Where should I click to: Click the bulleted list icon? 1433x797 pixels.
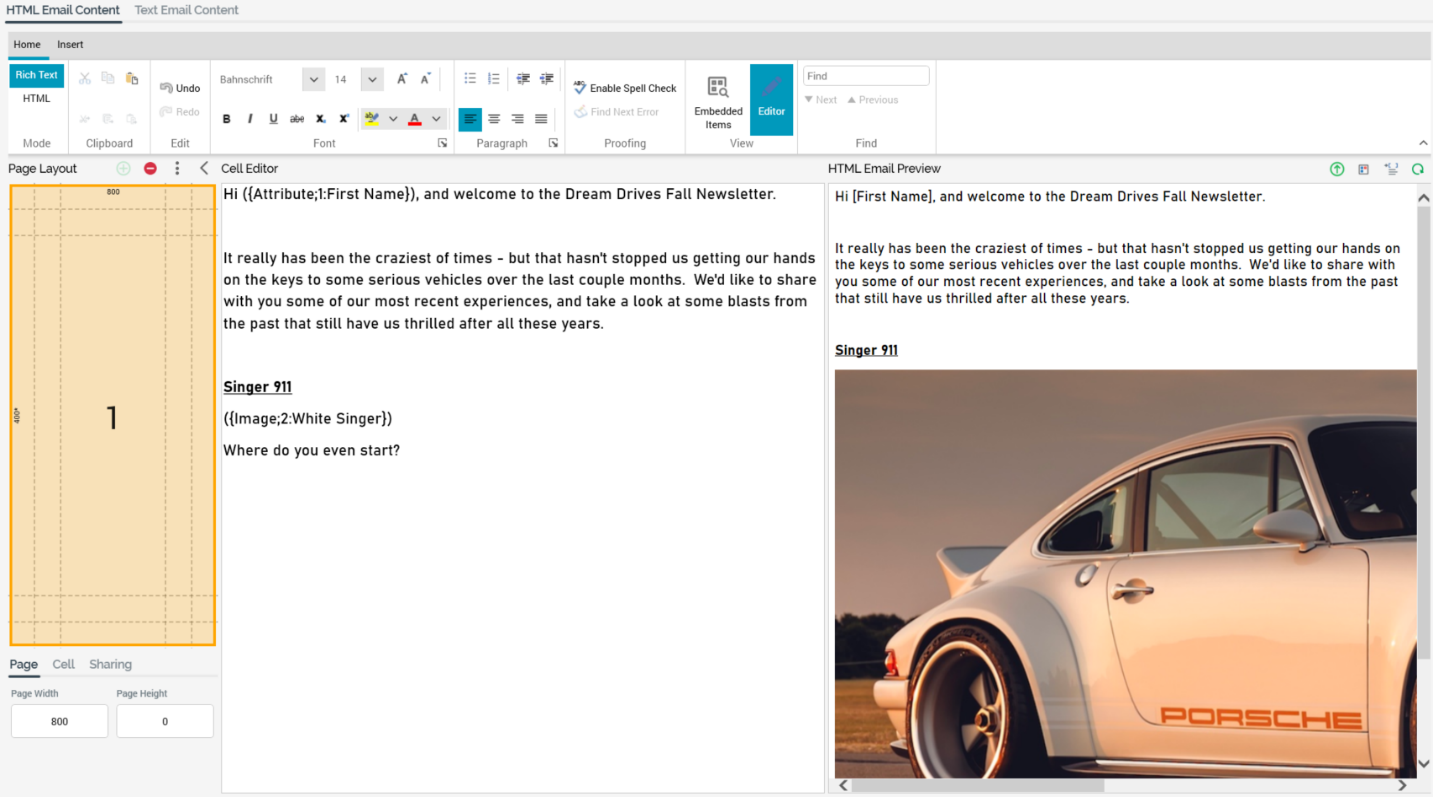[470, 79]
